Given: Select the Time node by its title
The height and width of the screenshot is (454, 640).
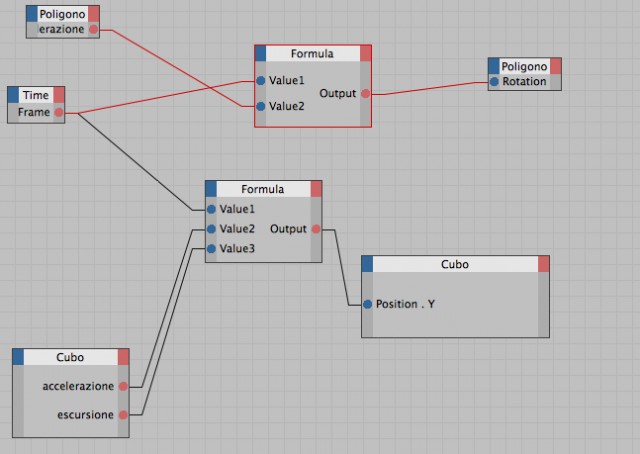Looking at the screenshot, I should click(36, 95).
